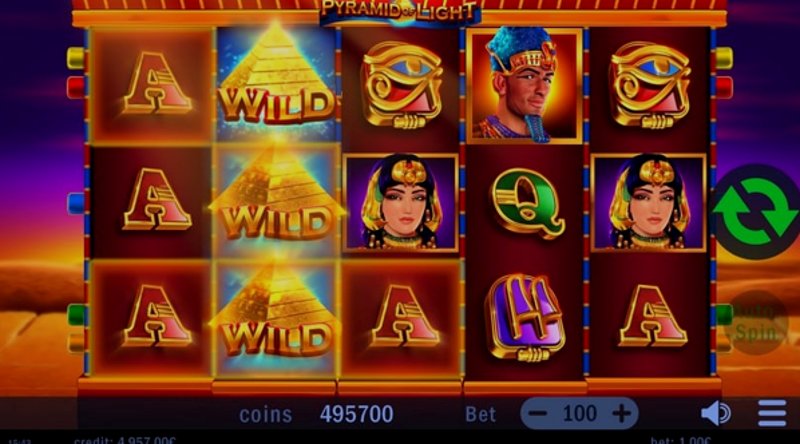Viewport: 800px width, 444px height.
Task: Click the green Q symbol
Action: pyautogui.click(x=527, y=203)
